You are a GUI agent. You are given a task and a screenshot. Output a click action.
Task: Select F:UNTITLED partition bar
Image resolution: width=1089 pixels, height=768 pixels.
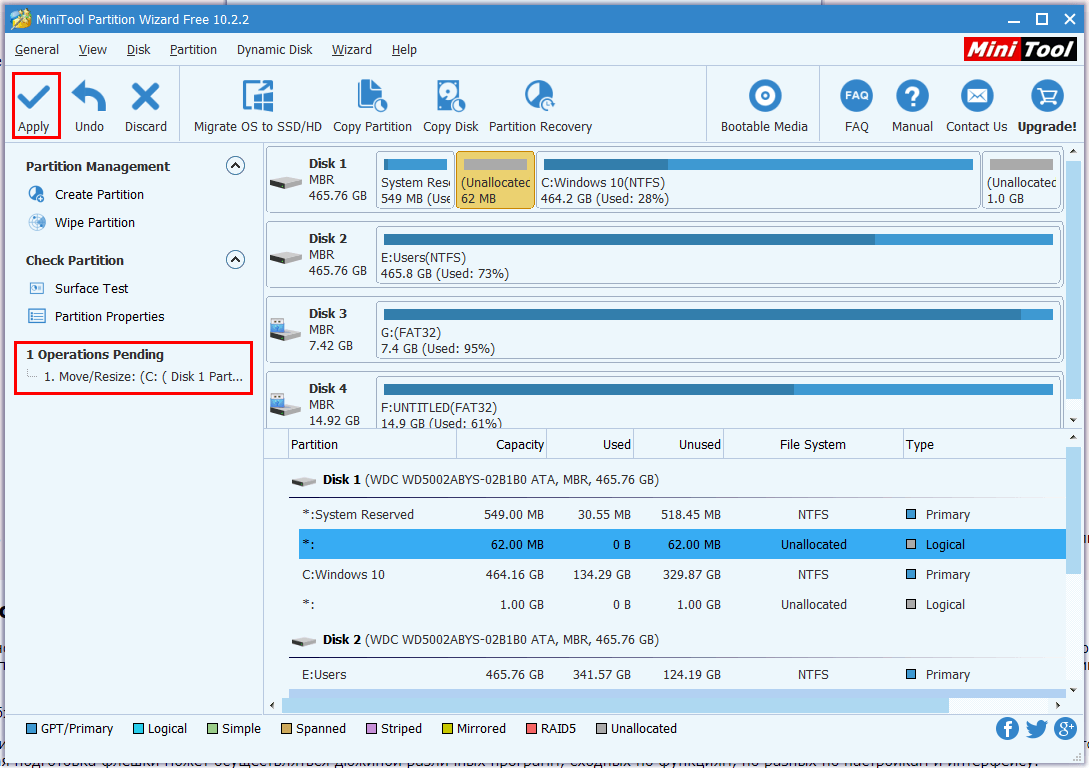pyautogui.click(x=718, y=403)
